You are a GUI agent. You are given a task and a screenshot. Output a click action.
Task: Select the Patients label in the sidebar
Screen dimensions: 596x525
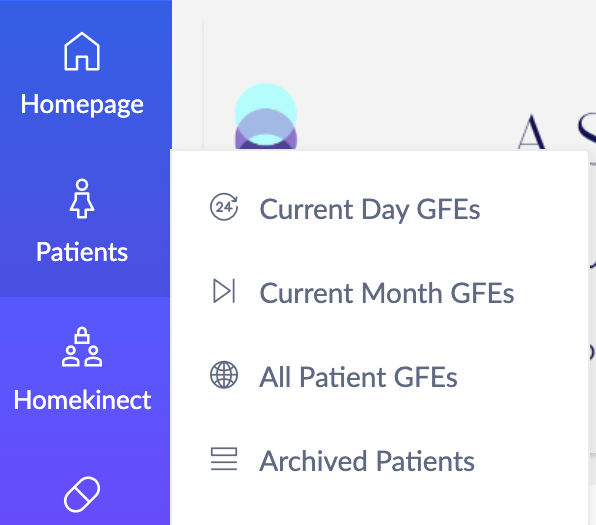tap(82, 252)
